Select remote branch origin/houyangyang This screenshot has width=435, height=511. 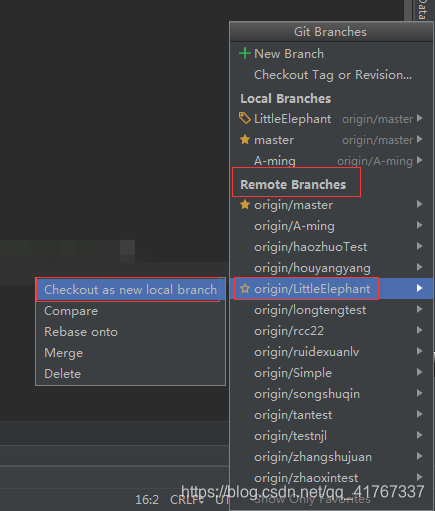(331, 267)
